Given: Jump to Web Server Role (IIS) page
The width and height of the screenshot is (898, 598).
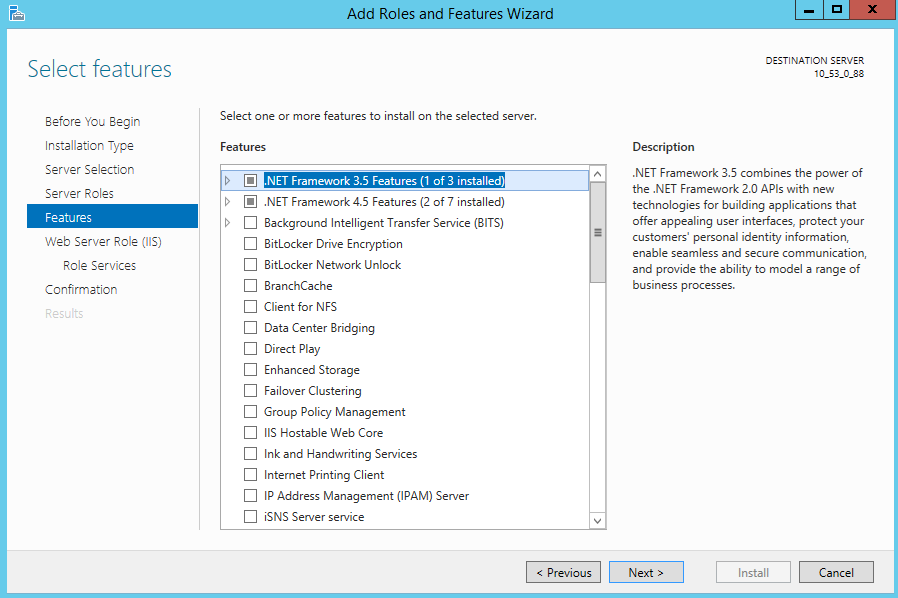Looking at the screenshot, I should click(103, 241).
